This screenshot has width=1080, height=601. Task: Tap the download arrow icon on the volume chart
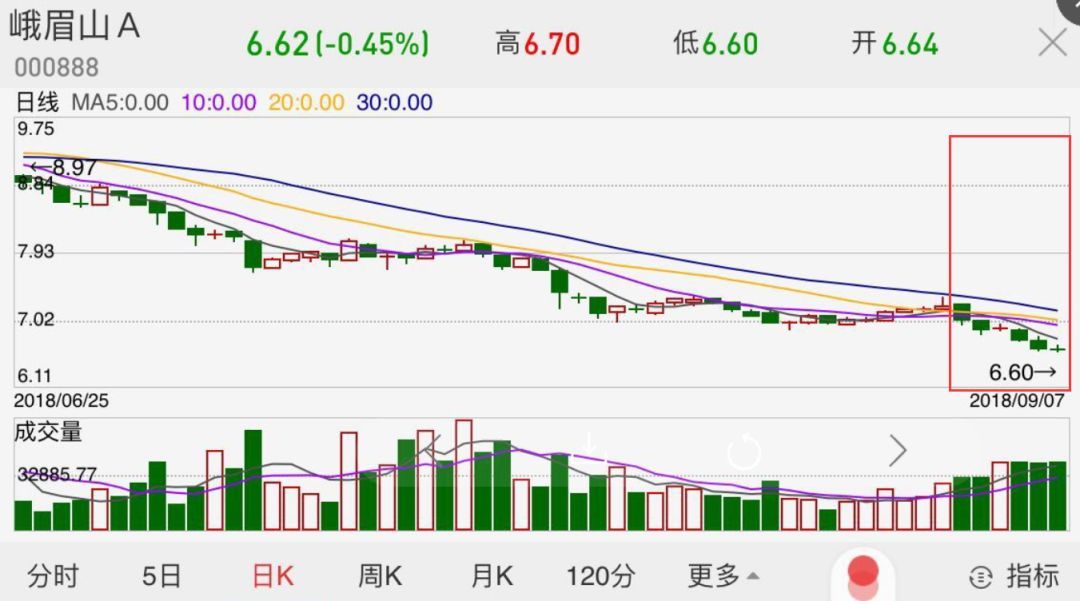click(590, 446)
